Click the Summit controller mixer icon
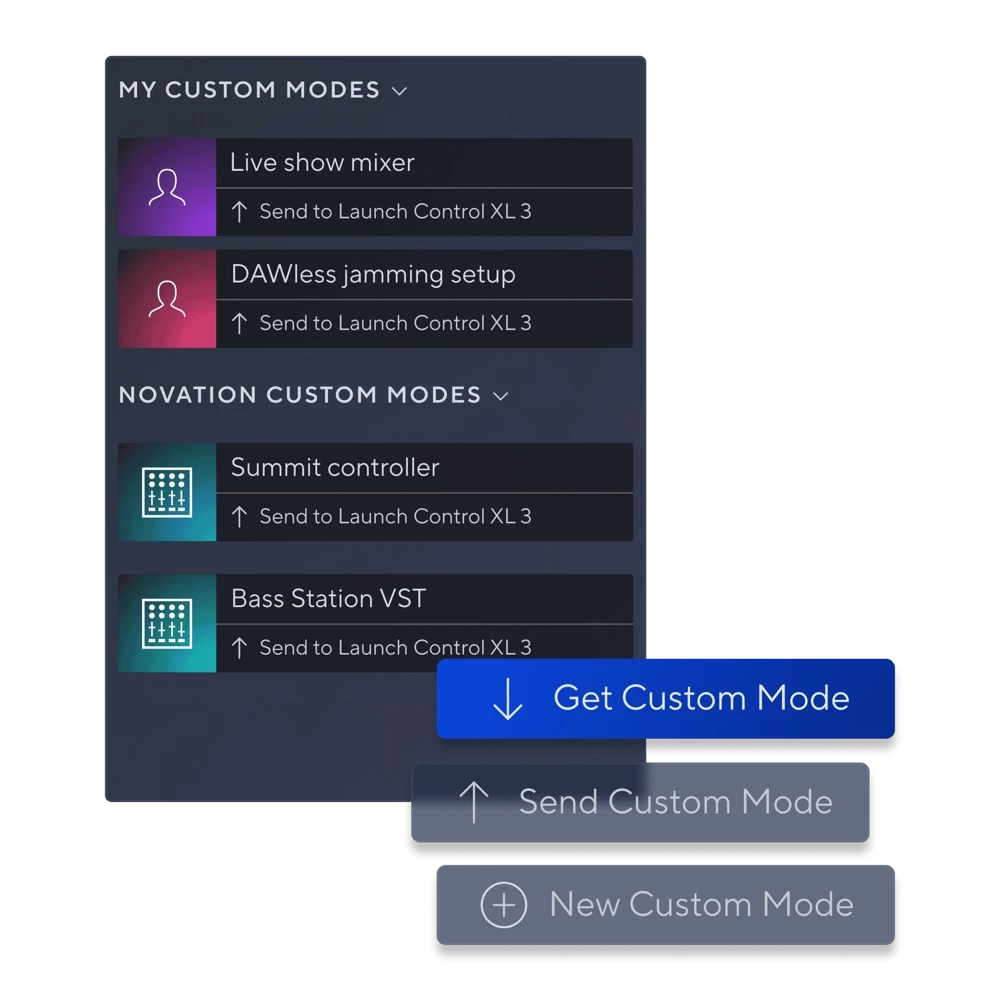Screen dimensions: 1000x1000 point(167,492)
